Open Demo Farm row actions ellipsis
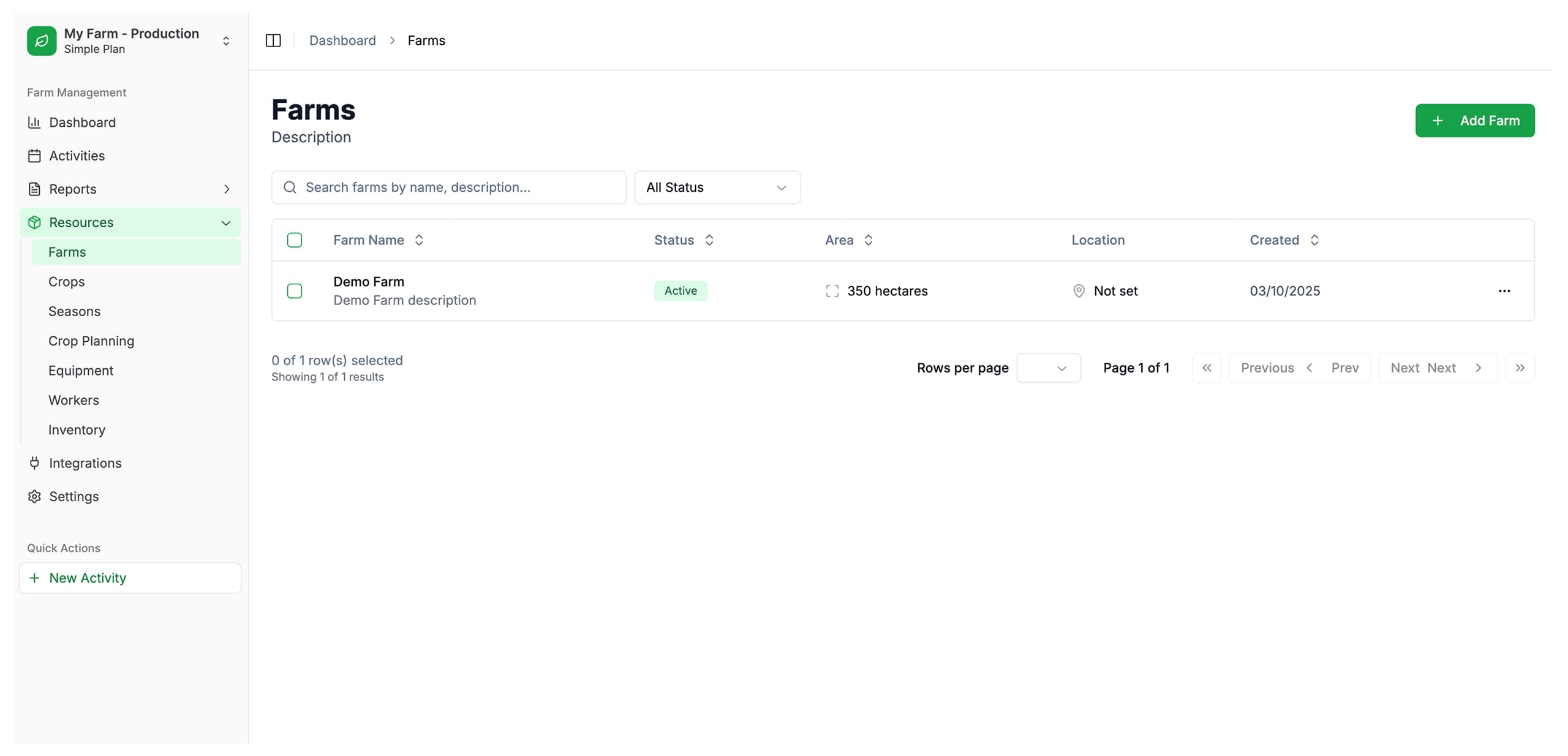Viewport: 1568px width, 756px height. (1504, 291)
